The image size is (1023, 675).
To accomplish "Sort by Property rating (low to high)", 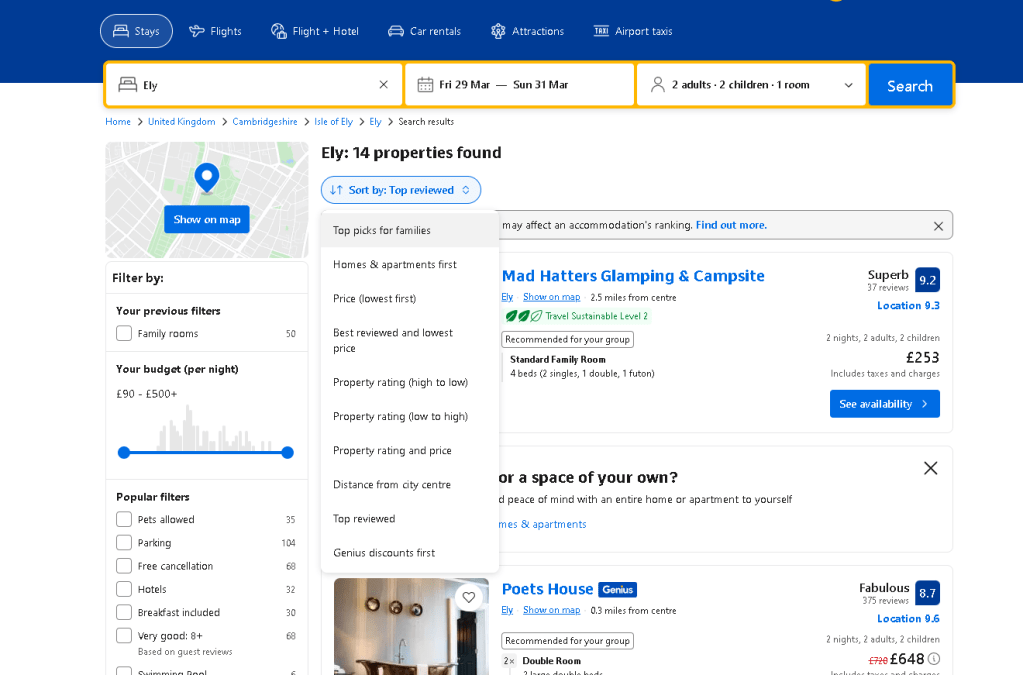I will [410, 416].
